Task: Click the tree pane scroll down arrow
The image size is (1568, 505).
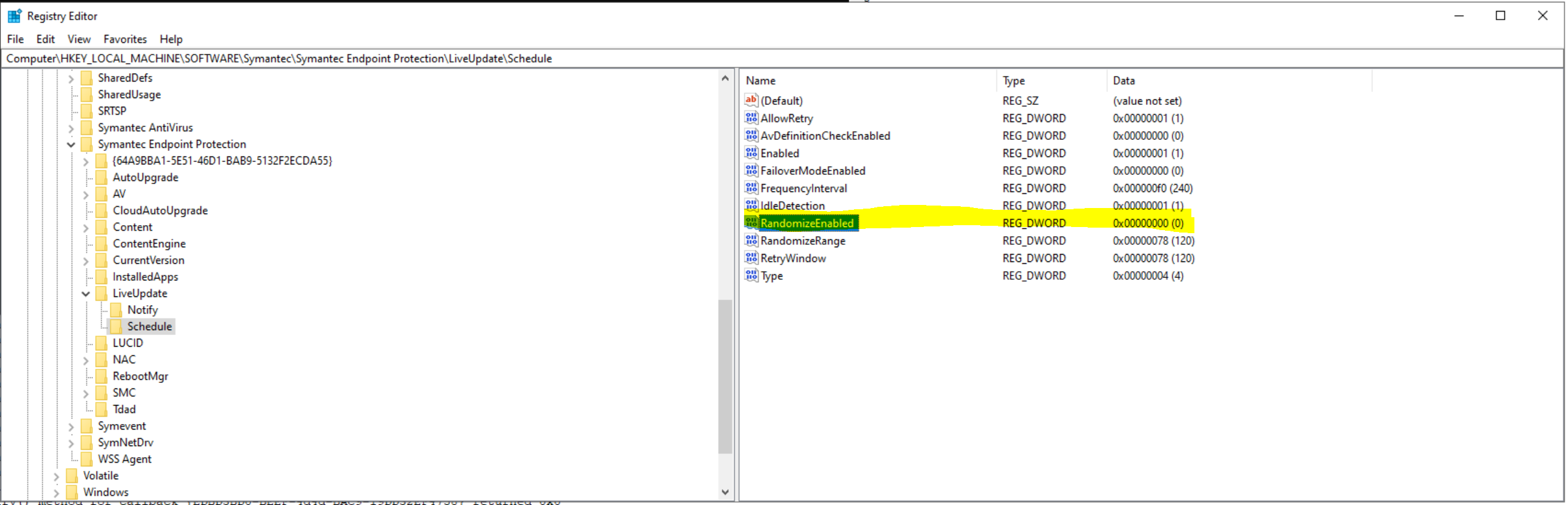Action: tap(725, 492)
